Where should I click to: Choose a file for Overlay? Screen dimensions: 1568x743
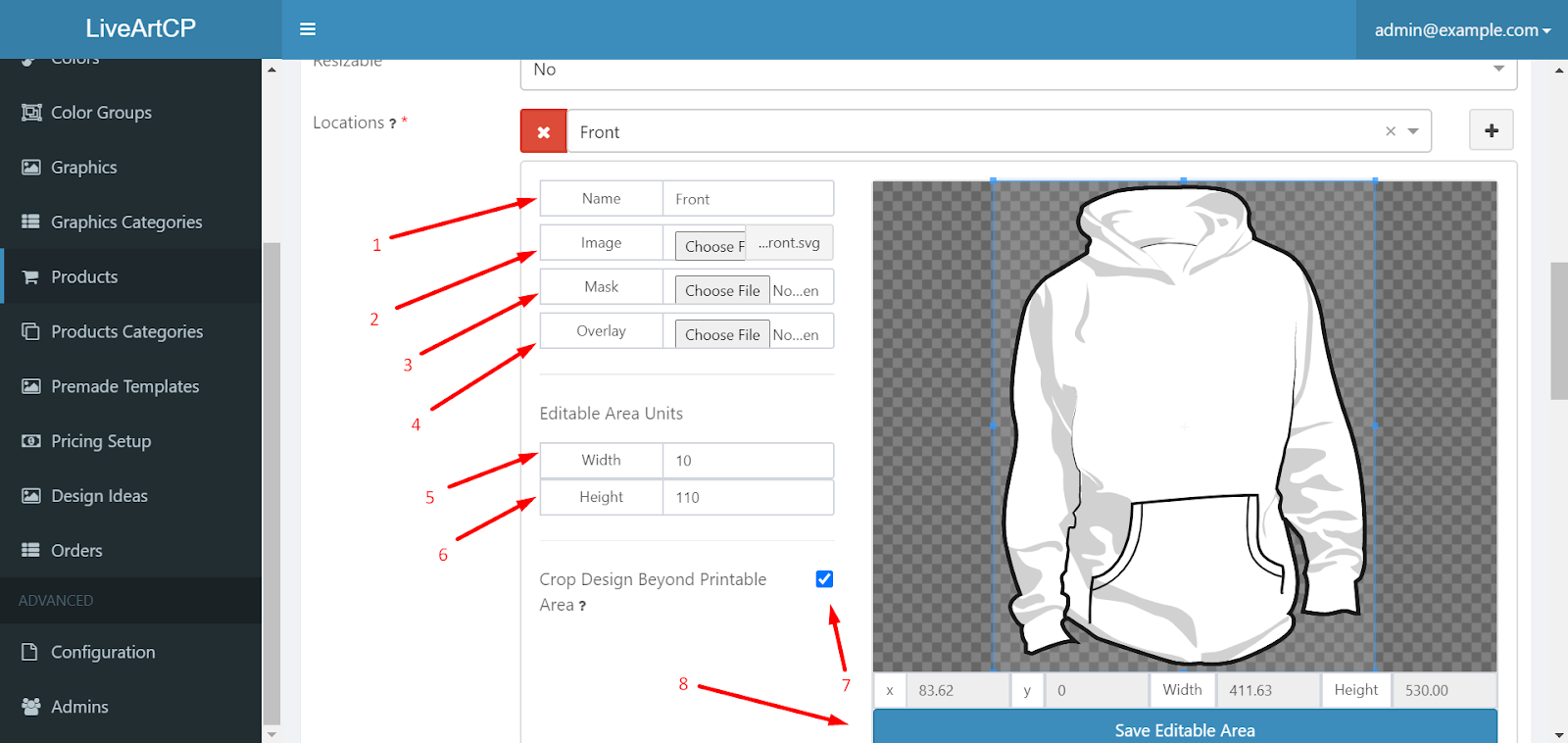pyautogui.click(x=722, y=334)
